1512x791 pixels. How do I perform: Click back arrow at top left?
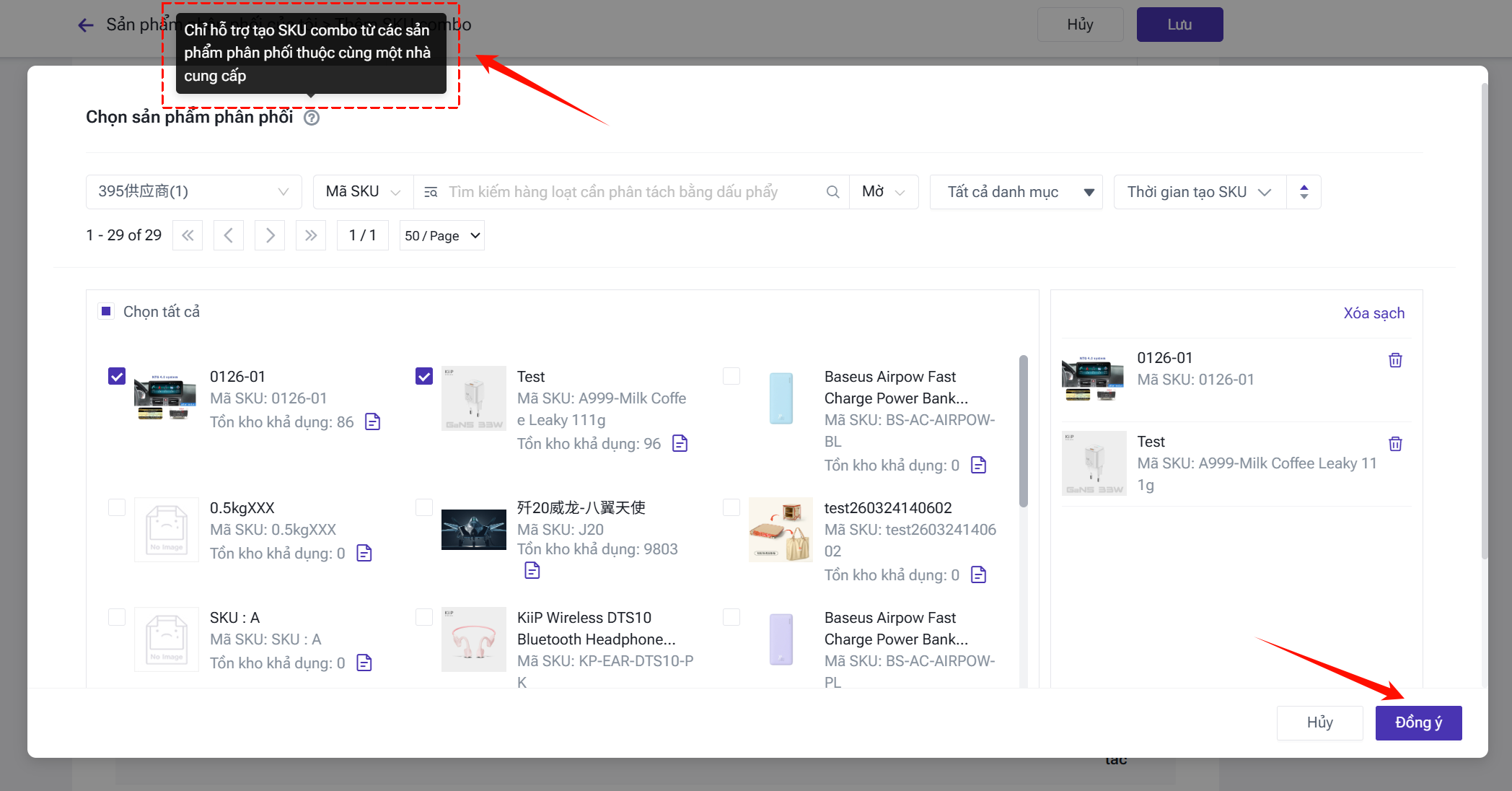[86, 25]
